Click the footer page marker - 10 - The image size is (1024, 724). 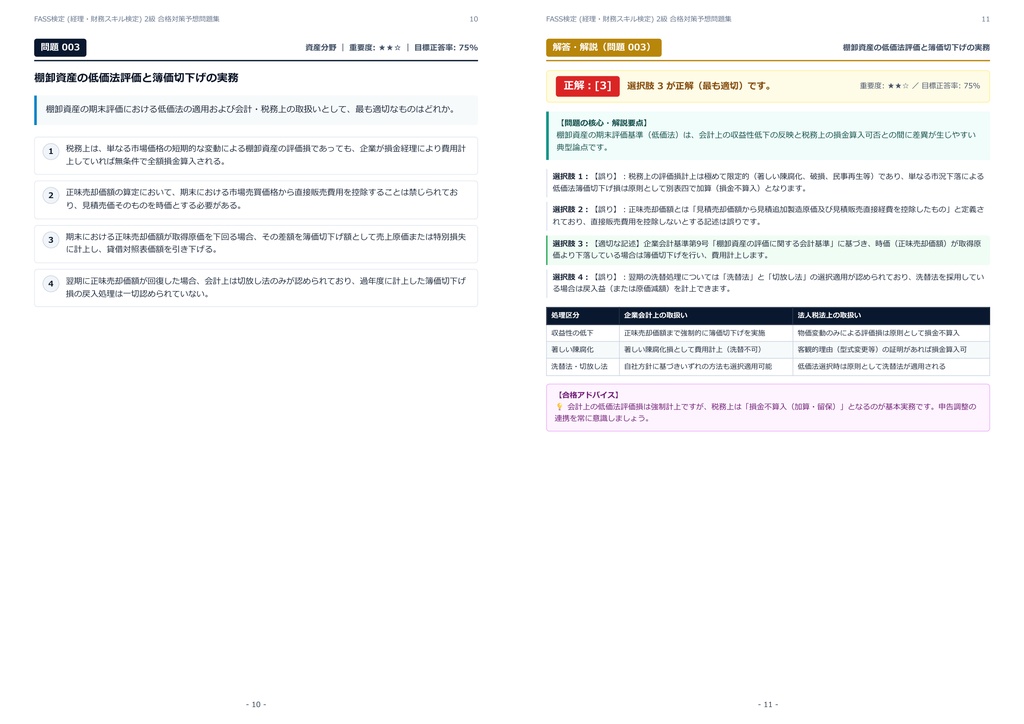click(256, 704)
